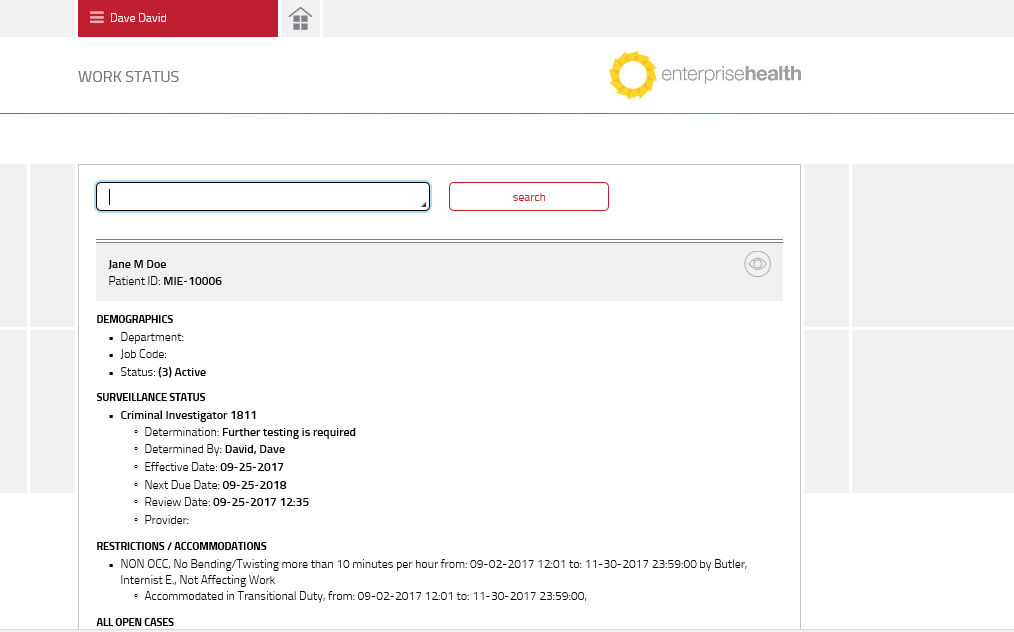The height and width of the screenshot is (632, 1014).
Task: Select Criminal Investigator 1811 entry
Action: (x=188, y=415)
